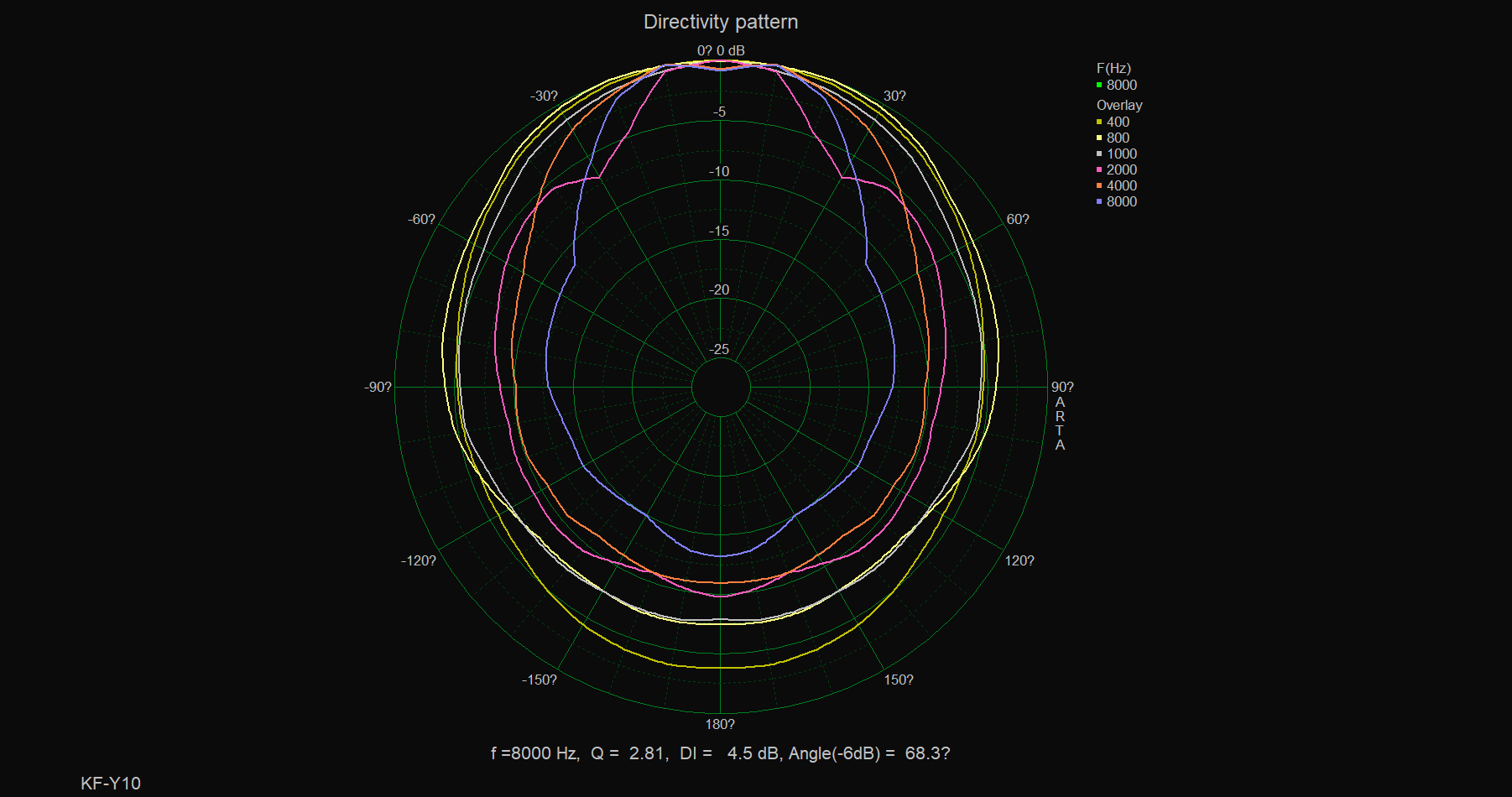Click the 'f =8000 Hz' readout
The image size is (1512, 797).
[x=534, y=753]
